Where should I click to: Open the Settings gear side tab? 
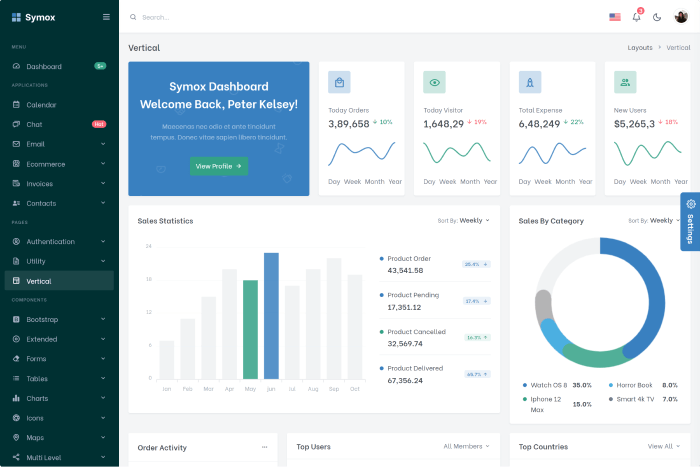[x=690, y=221]
